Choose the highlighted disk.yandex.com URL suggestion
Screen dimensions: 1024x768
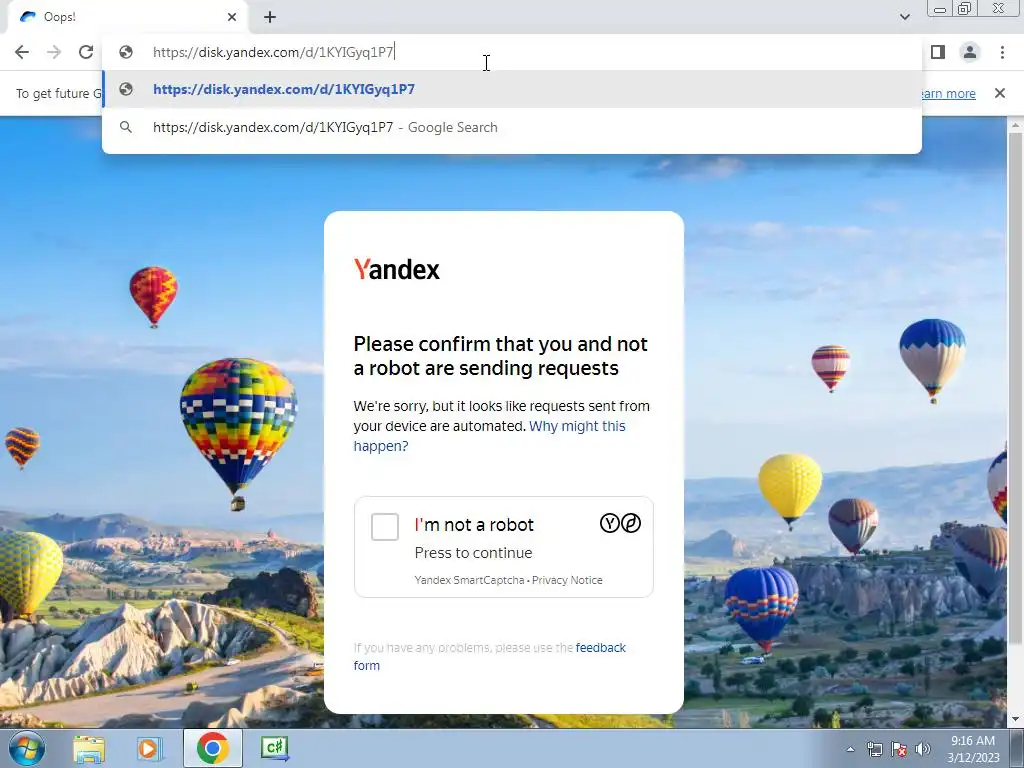pyautogui.click(x=512, y=89)
